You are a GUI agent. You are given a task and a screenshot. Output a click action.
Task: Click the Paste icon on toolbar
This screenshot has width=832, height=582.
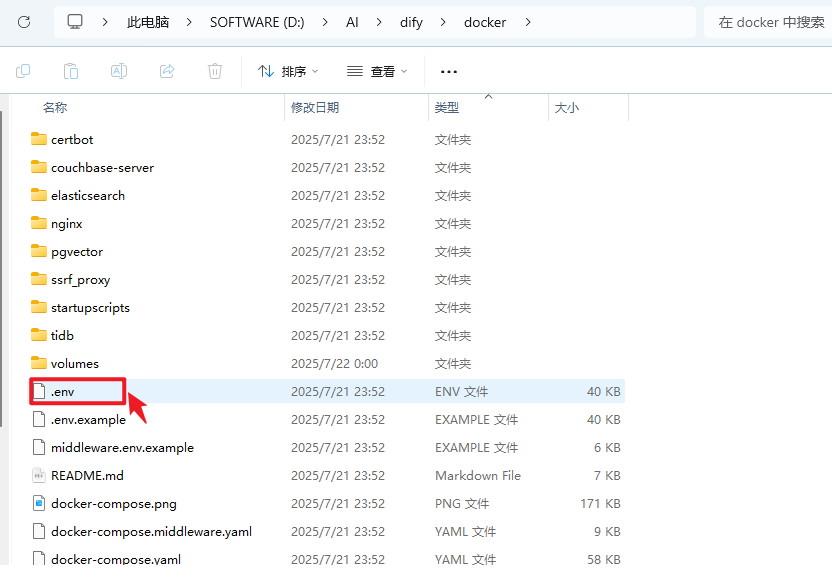[70, 71]
